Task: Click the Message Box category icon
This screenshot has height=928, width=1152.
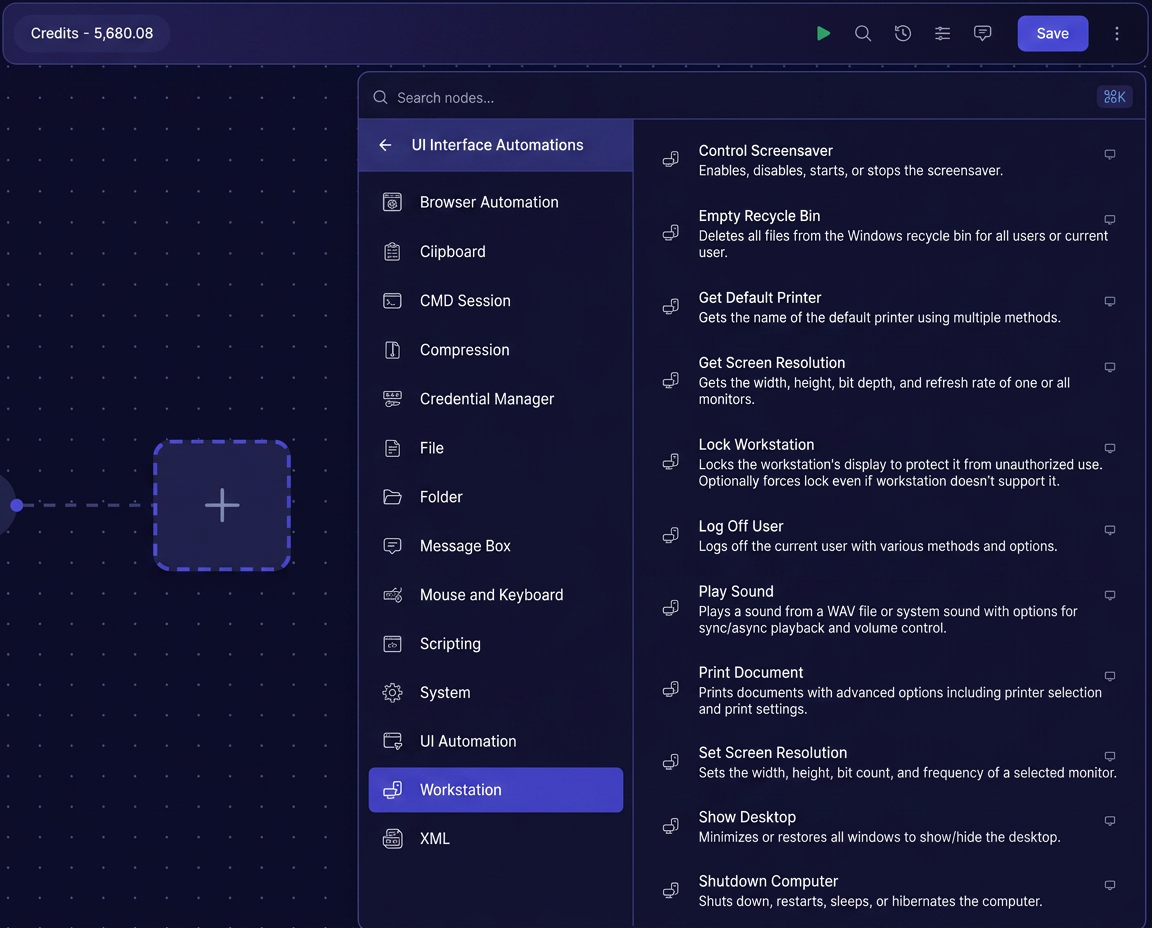Action: pos(392,546)
